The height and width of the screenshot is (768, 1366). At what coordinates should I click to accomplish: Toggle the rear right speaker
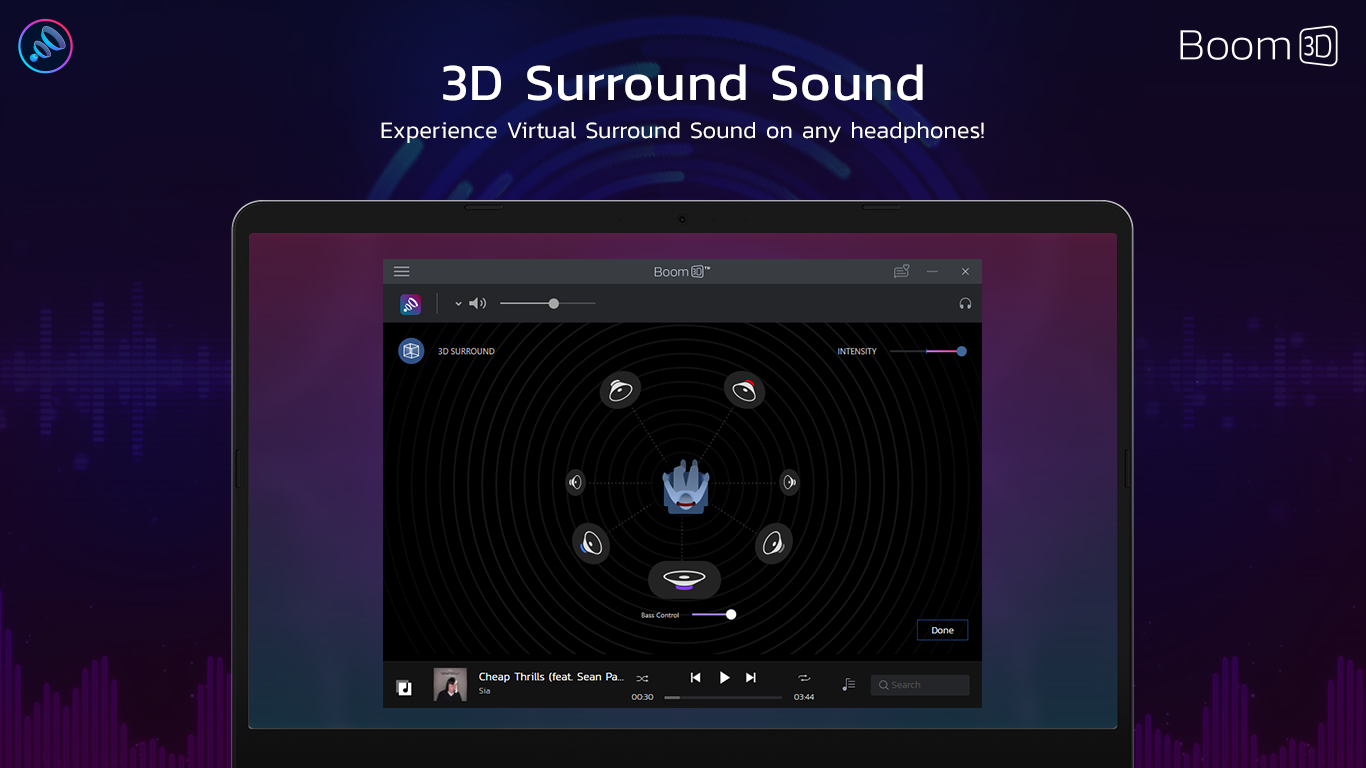click(x=773, y=543)
